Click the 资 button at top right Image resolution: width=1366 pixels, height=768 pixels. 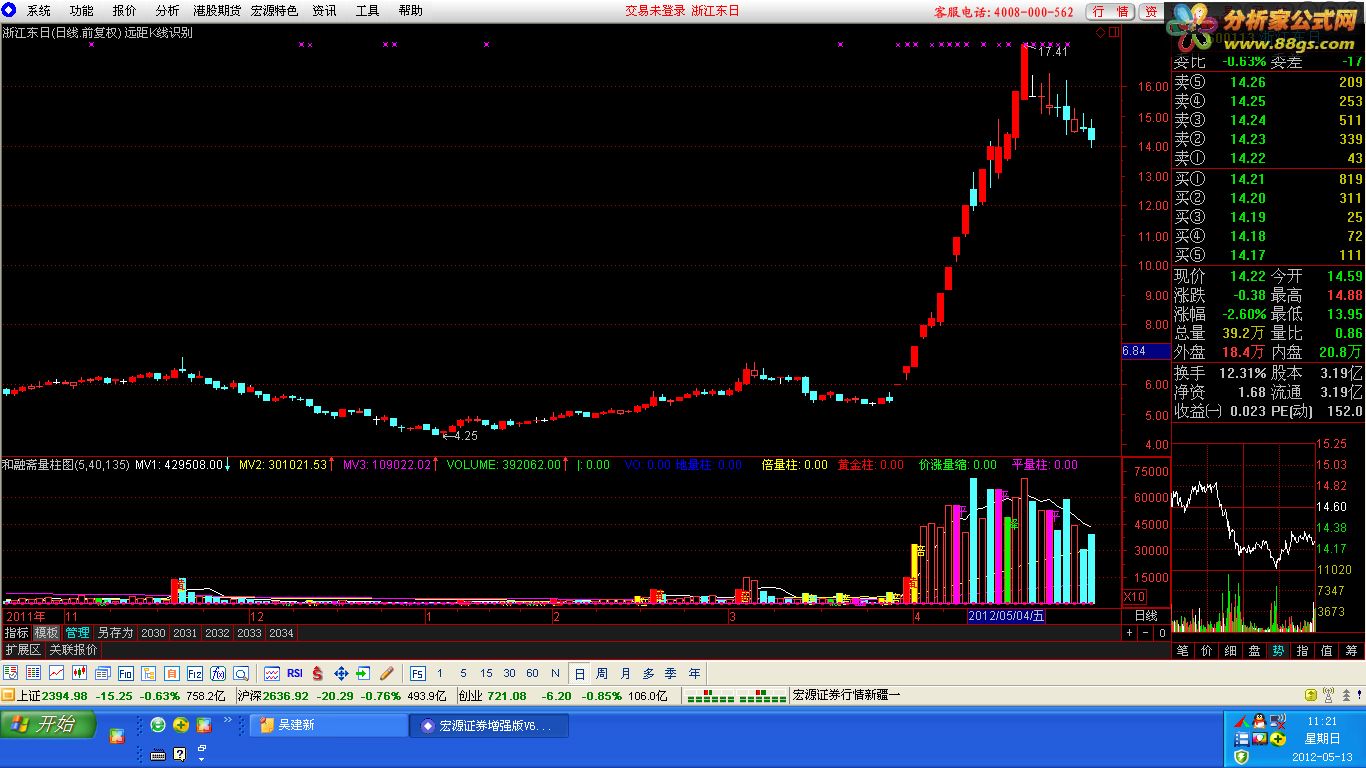[x=1151, y=12]
